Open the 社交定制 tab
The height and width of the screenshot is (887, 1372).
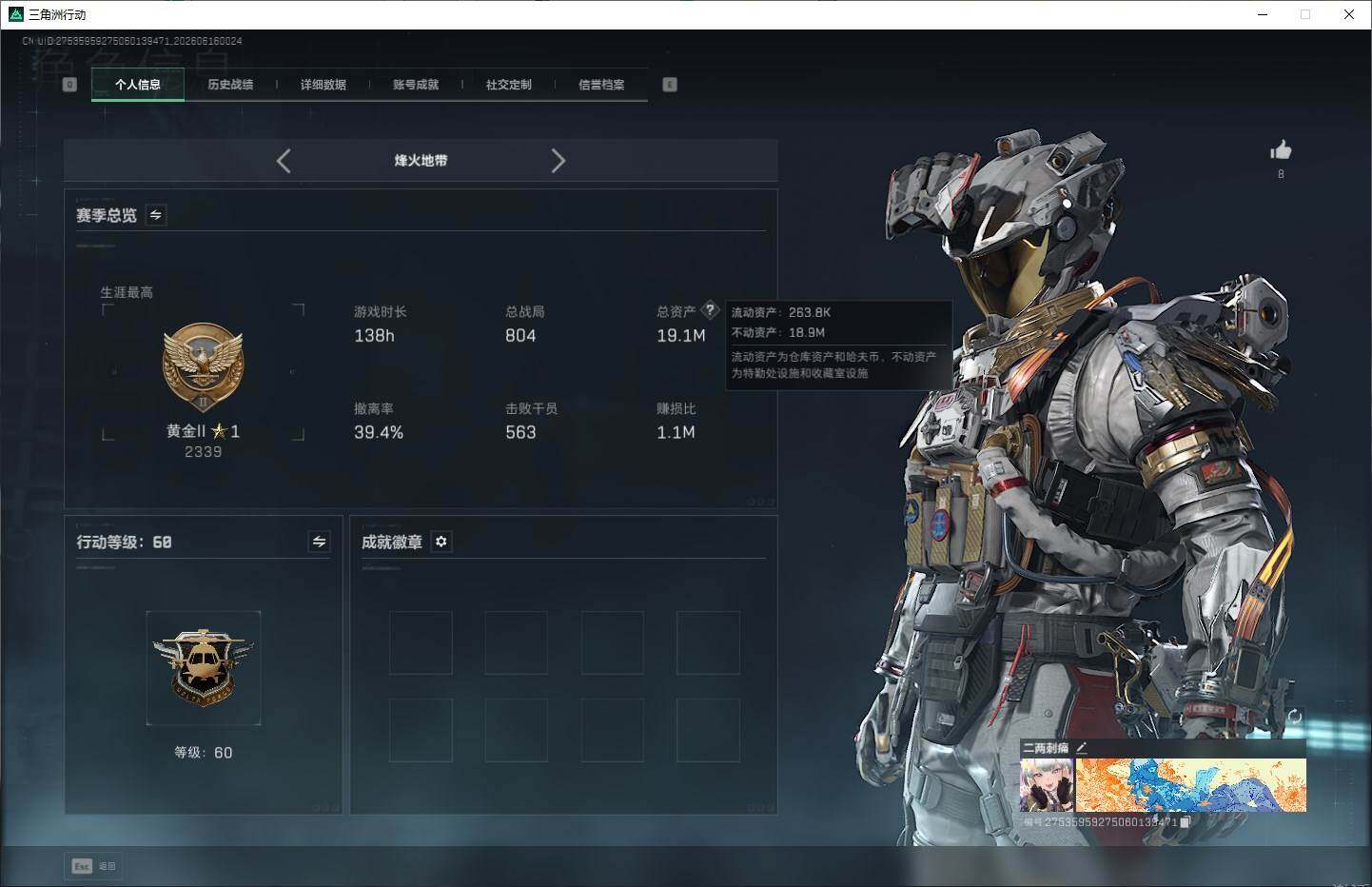(509, 85)
